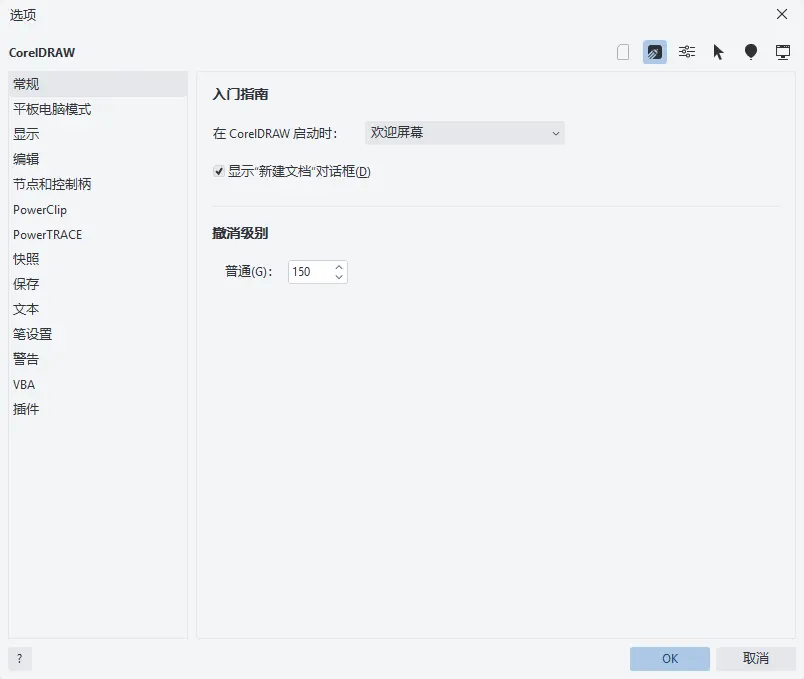Select the 常规 category
The width and height of the screenshot is (804, 679).
[98, 84]
